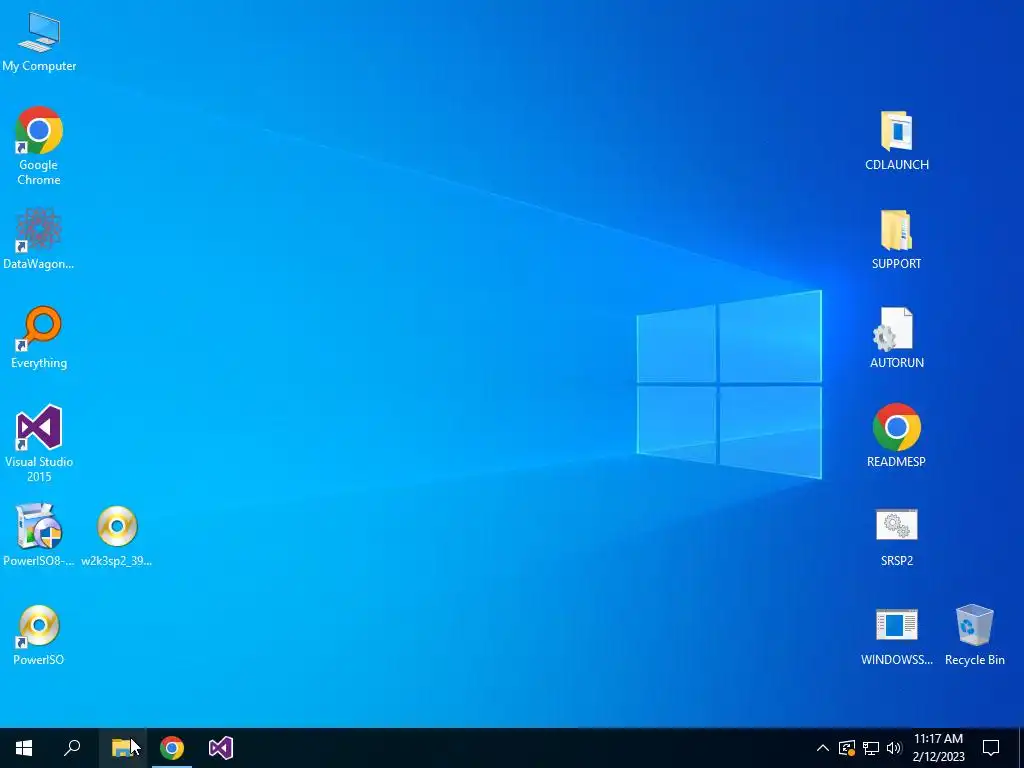Select the Visual Studio 2015 desktop shortcut

point(39,444)
